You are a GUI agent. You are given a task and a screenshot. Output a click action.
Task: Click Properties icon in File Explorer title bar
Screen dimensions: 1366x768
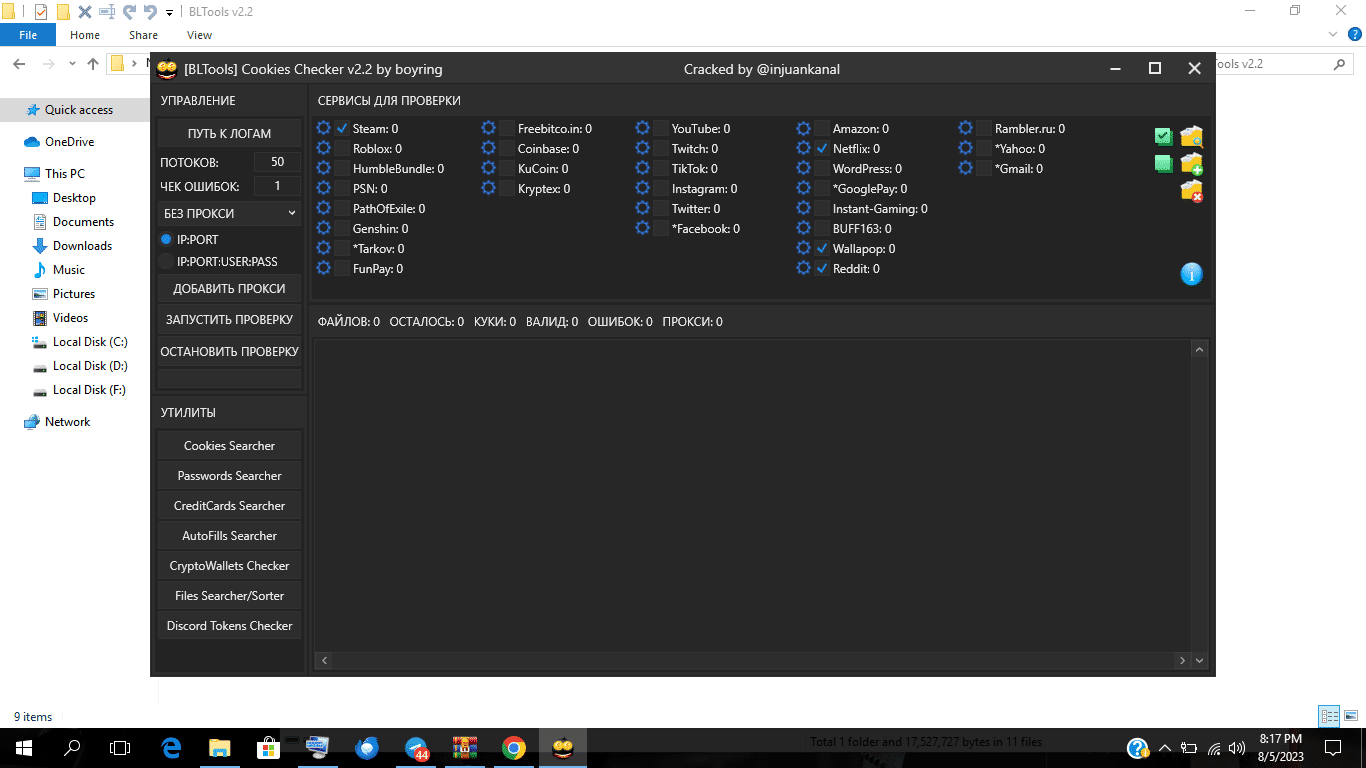(41, 12)
